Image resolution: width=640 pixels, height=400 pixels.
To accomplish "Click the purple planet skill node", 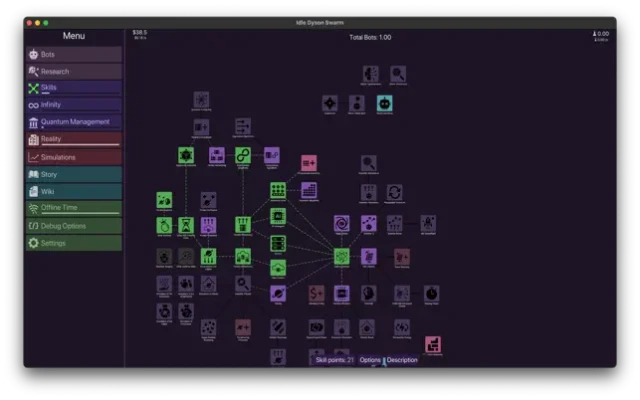I will [x=278, y=293].
